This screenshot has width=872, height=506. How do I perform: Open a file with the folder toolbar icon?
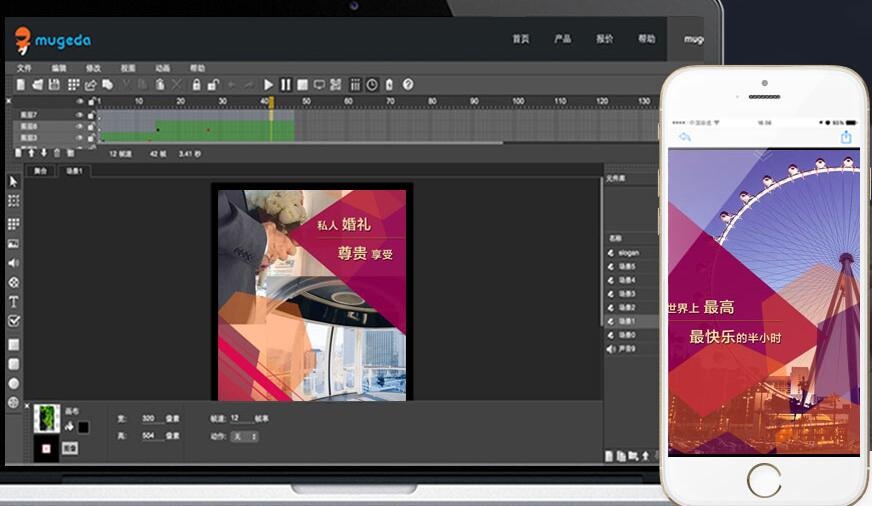pyautogui.click(x=37, y=85)
